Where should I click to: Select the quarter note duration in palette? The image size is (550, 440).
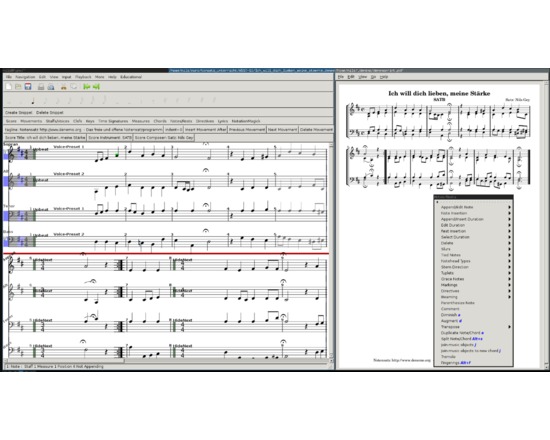point(33,101)
